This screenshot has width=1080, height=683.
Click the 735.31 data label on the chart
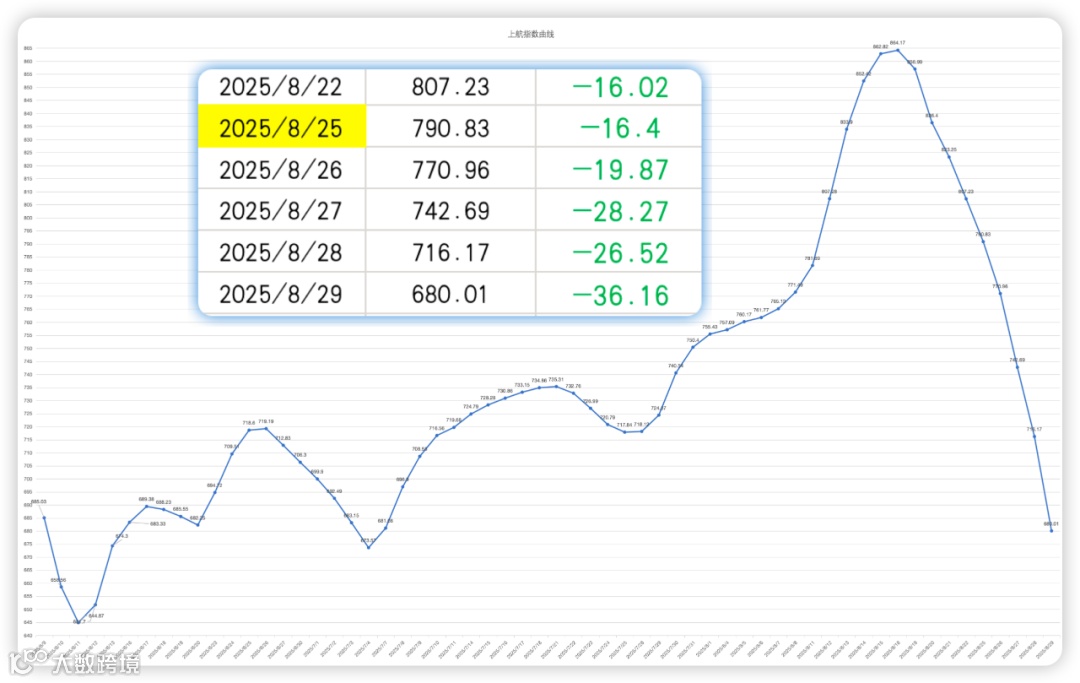(x=556, y=379)
